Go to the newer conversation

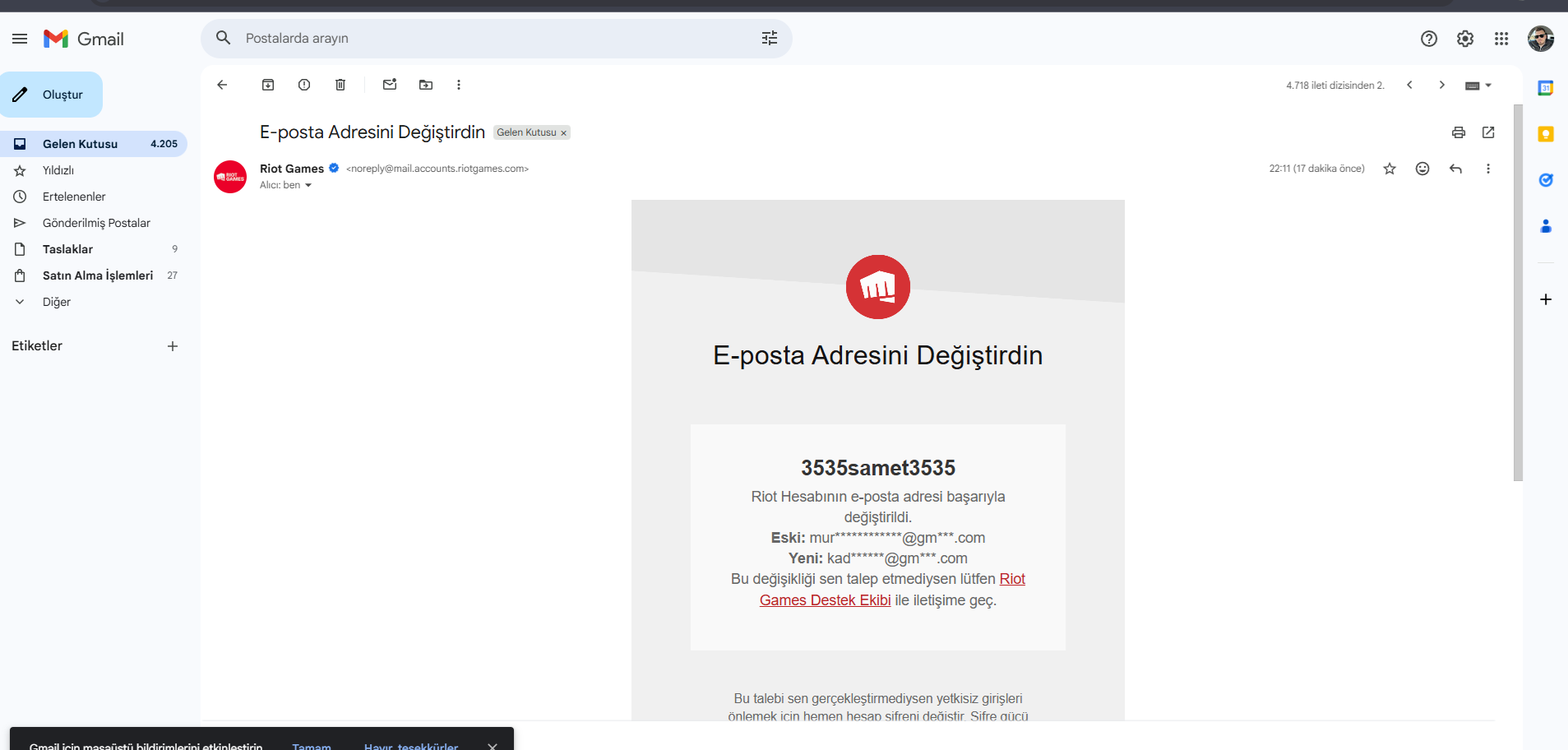point(1409,85)
